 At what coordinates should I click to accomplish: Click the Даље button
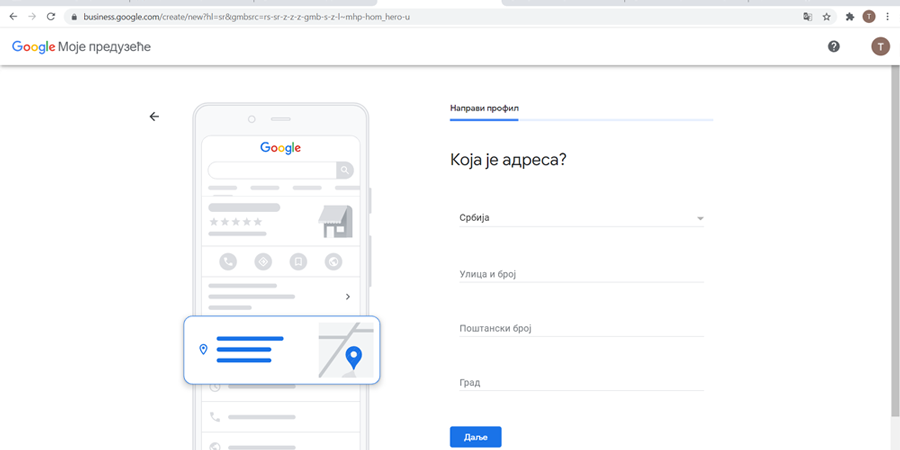475,437
